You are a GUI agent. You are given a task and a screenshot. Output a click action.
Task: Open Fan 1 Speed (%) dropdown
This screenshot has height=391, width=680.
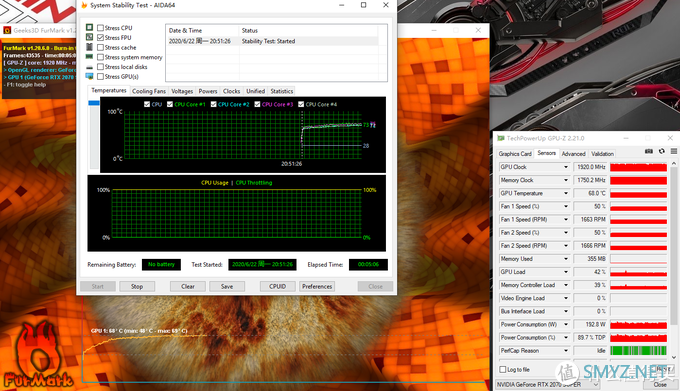point(566,206)
